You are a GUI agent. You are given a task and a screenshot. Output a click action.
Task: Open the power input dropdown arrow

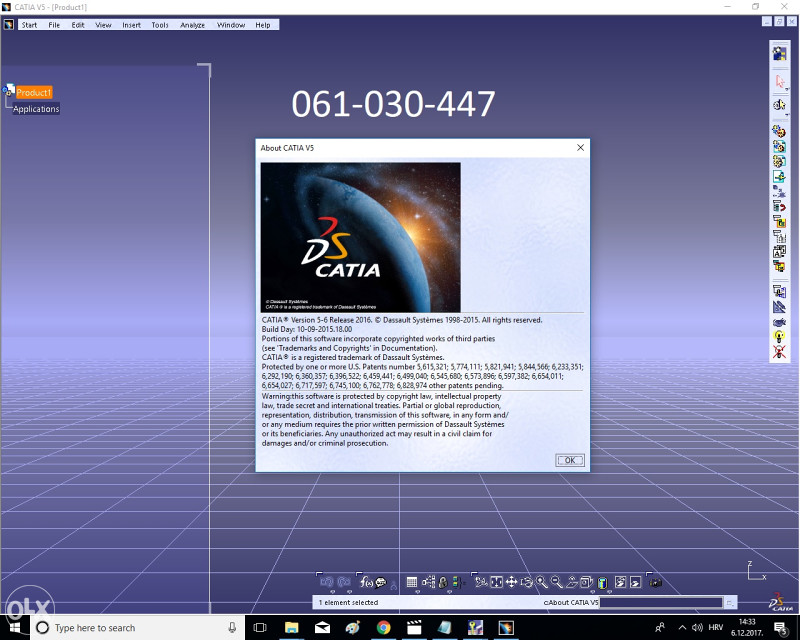pos(730,603)
